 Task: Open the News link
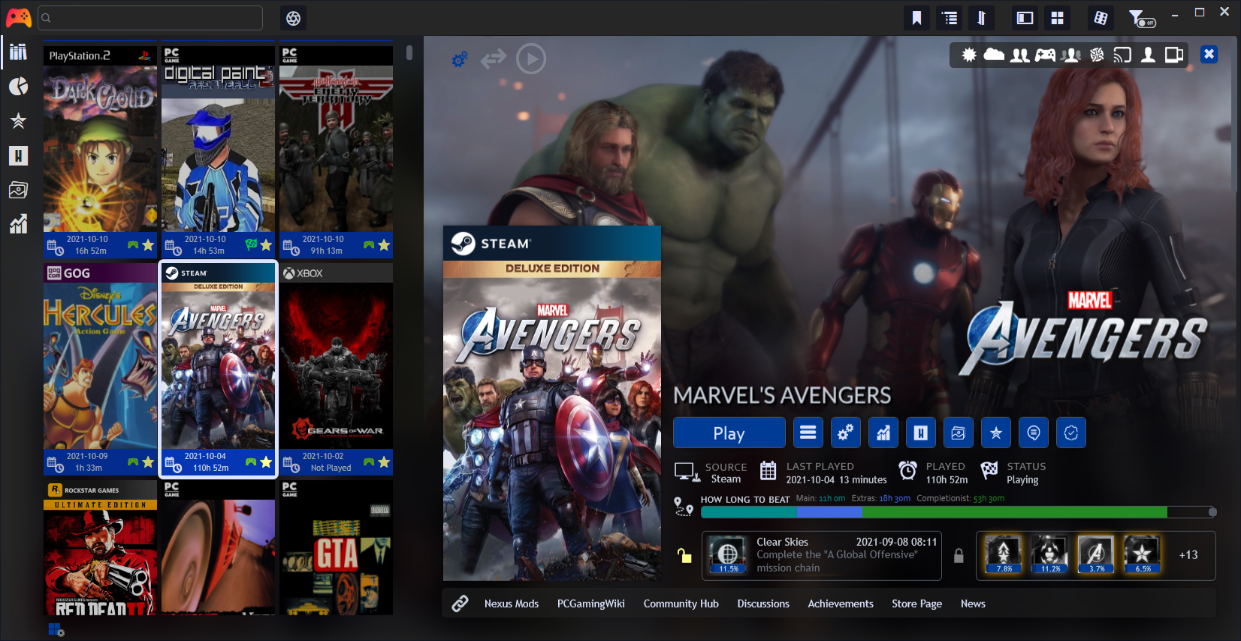[973, 603]
